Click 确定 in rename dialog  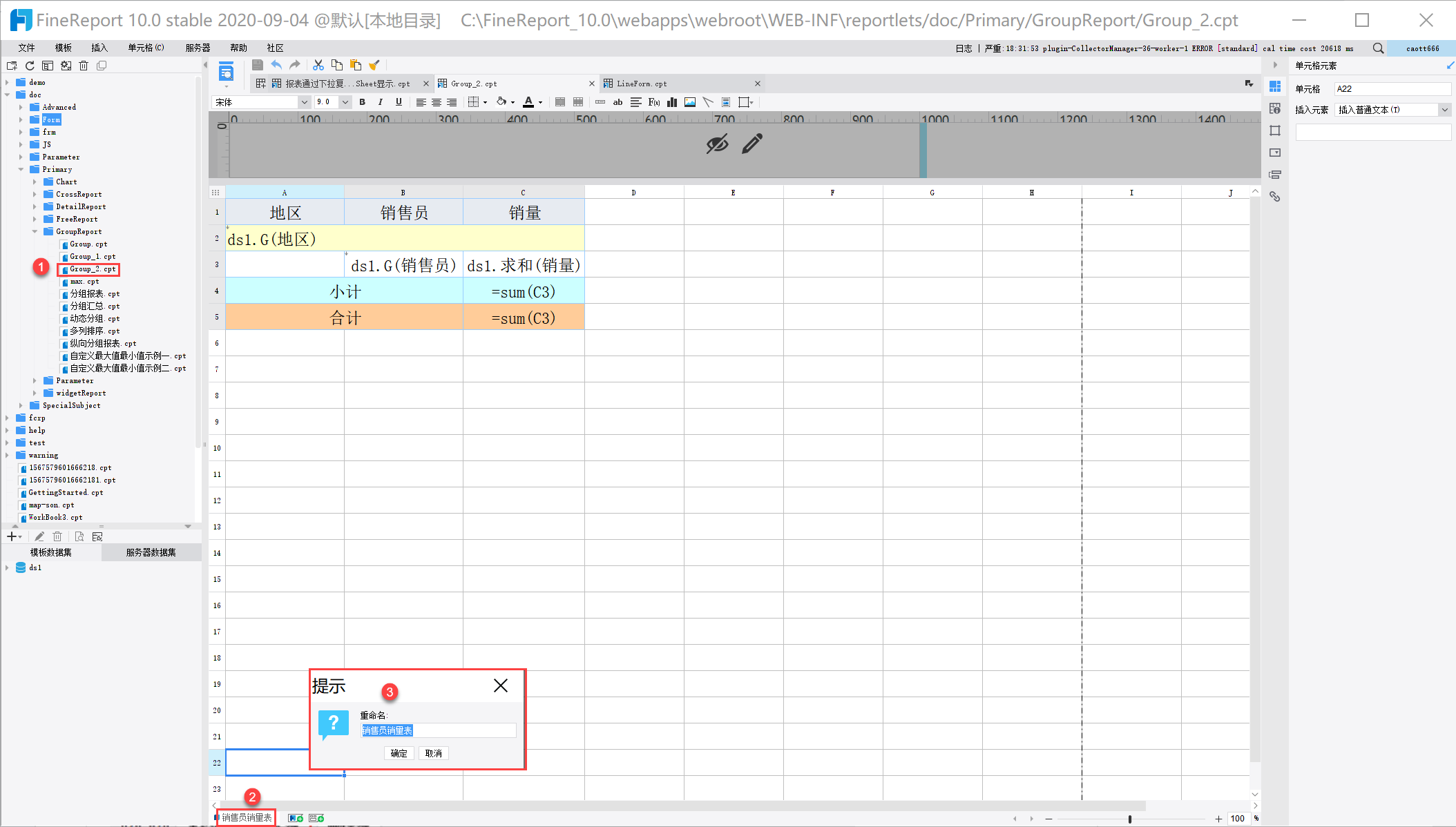399,753
